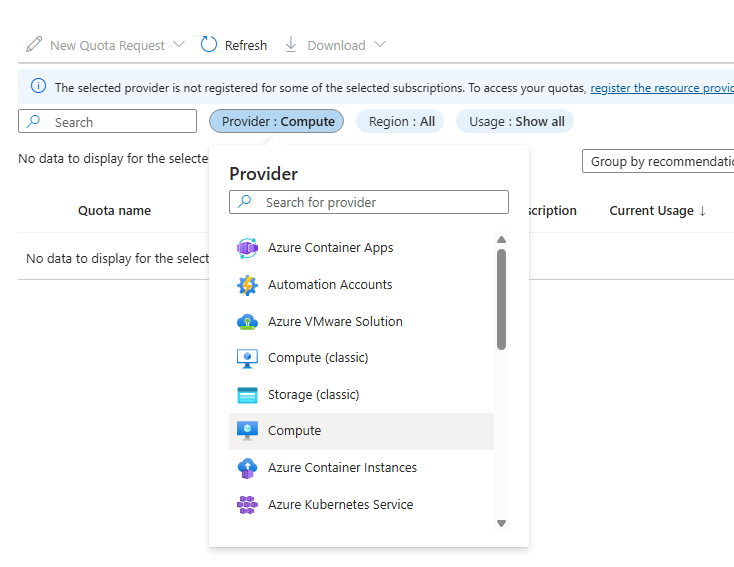Select Azure Kubernetes Service provider
This screenshot has width=734, height=567.
pyautogui.click(x=361, y=505)
